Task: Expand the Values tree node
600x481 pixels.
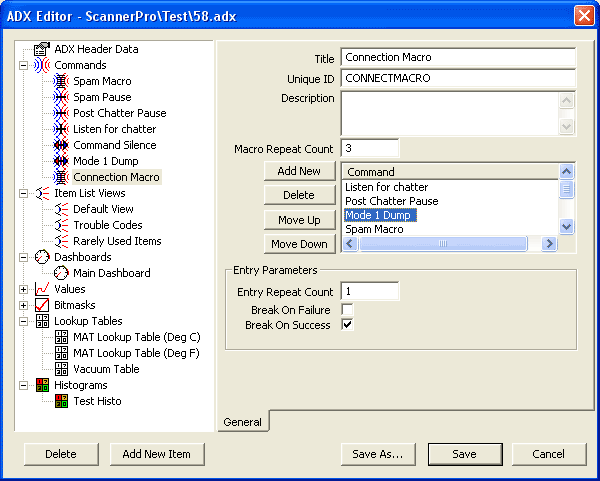Action: [24, 289]
